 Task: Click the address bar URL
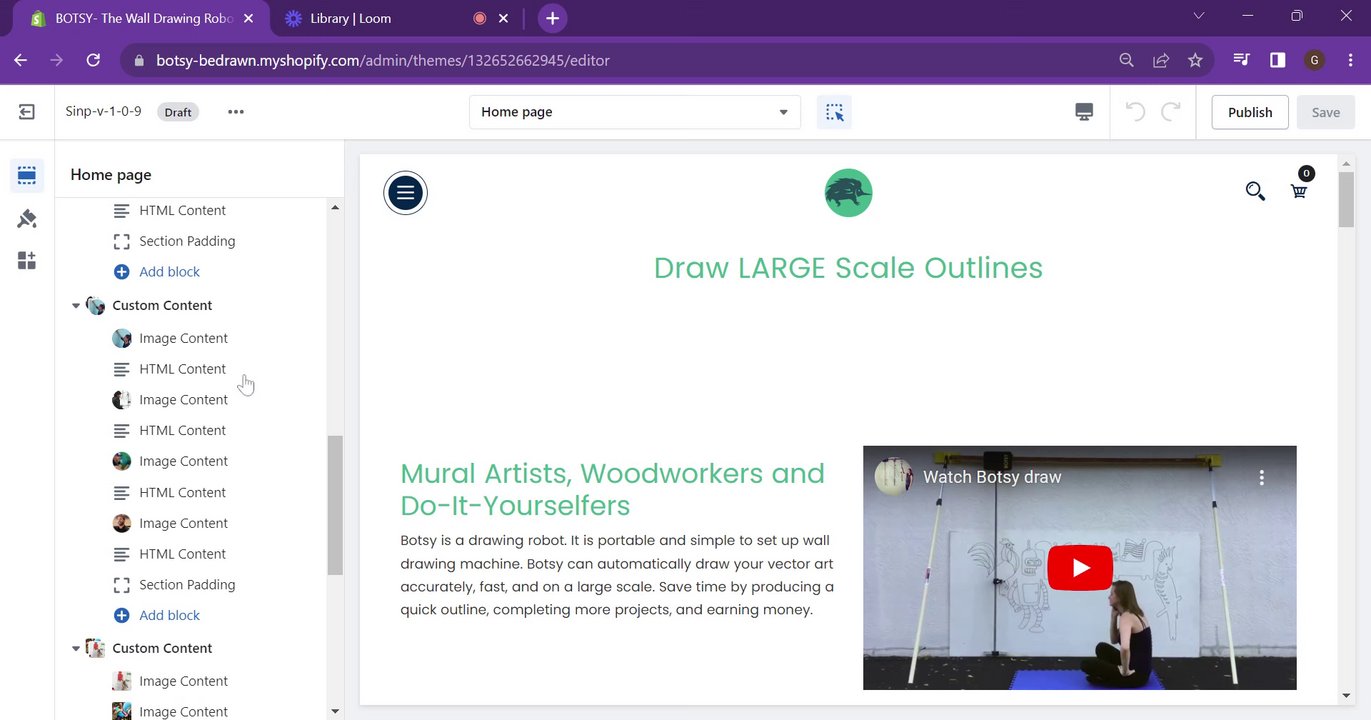[x=383, y=60]
